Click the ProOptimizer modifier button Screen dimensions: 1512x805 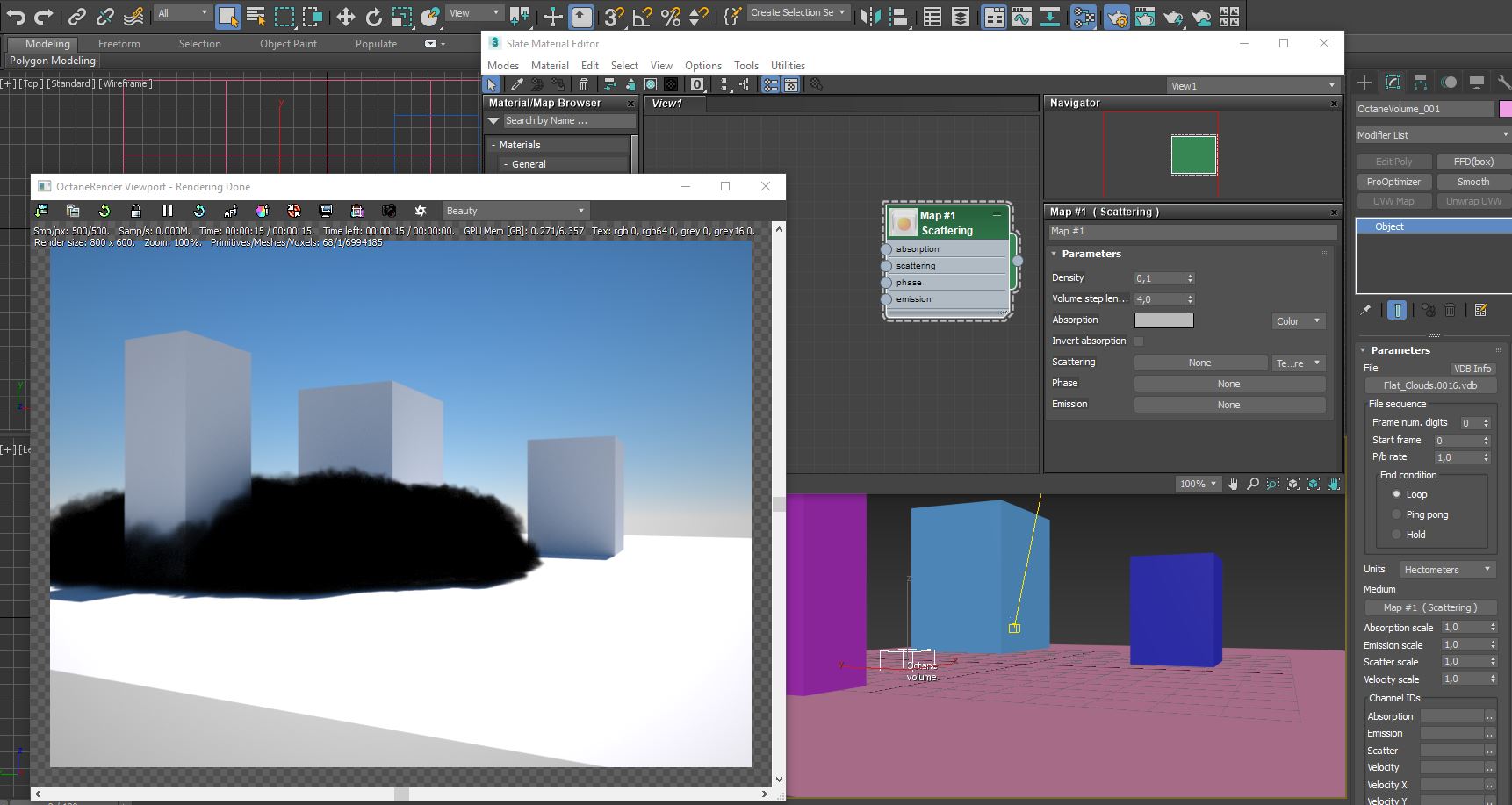1393,182
